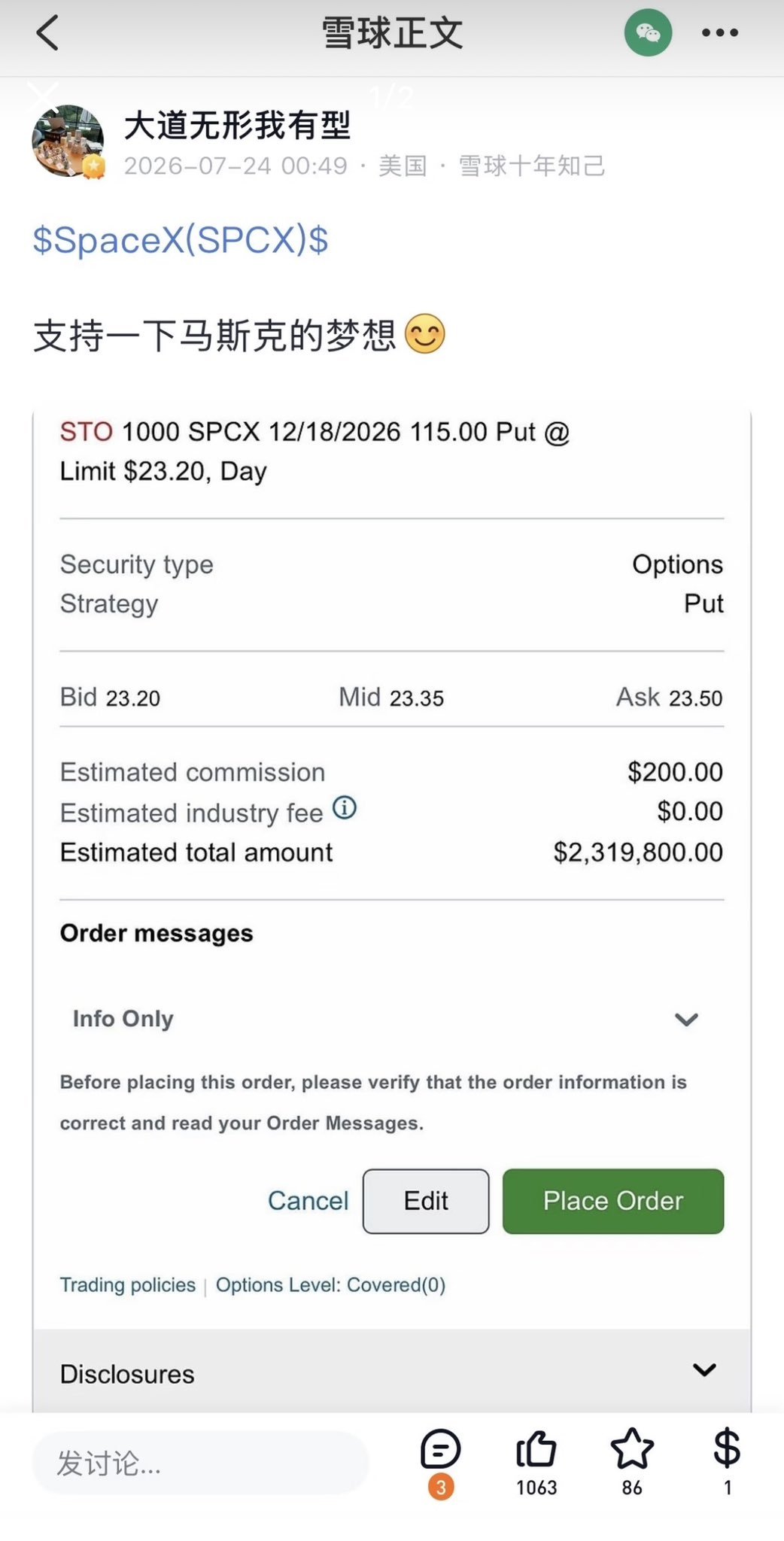The width and height of the screenshot is (784, 1541).
Task: Tap the dollar tip icon
Action: (727, 1448)
